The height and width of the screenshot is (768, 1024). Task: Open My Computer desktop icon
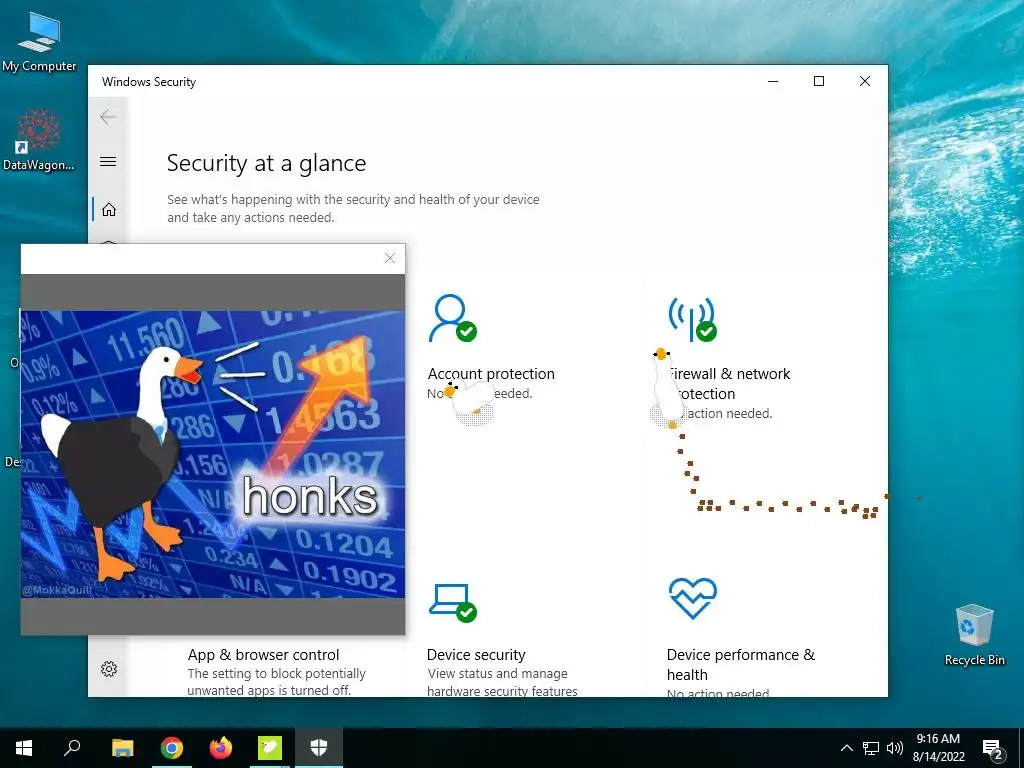[x=39, y=41]
